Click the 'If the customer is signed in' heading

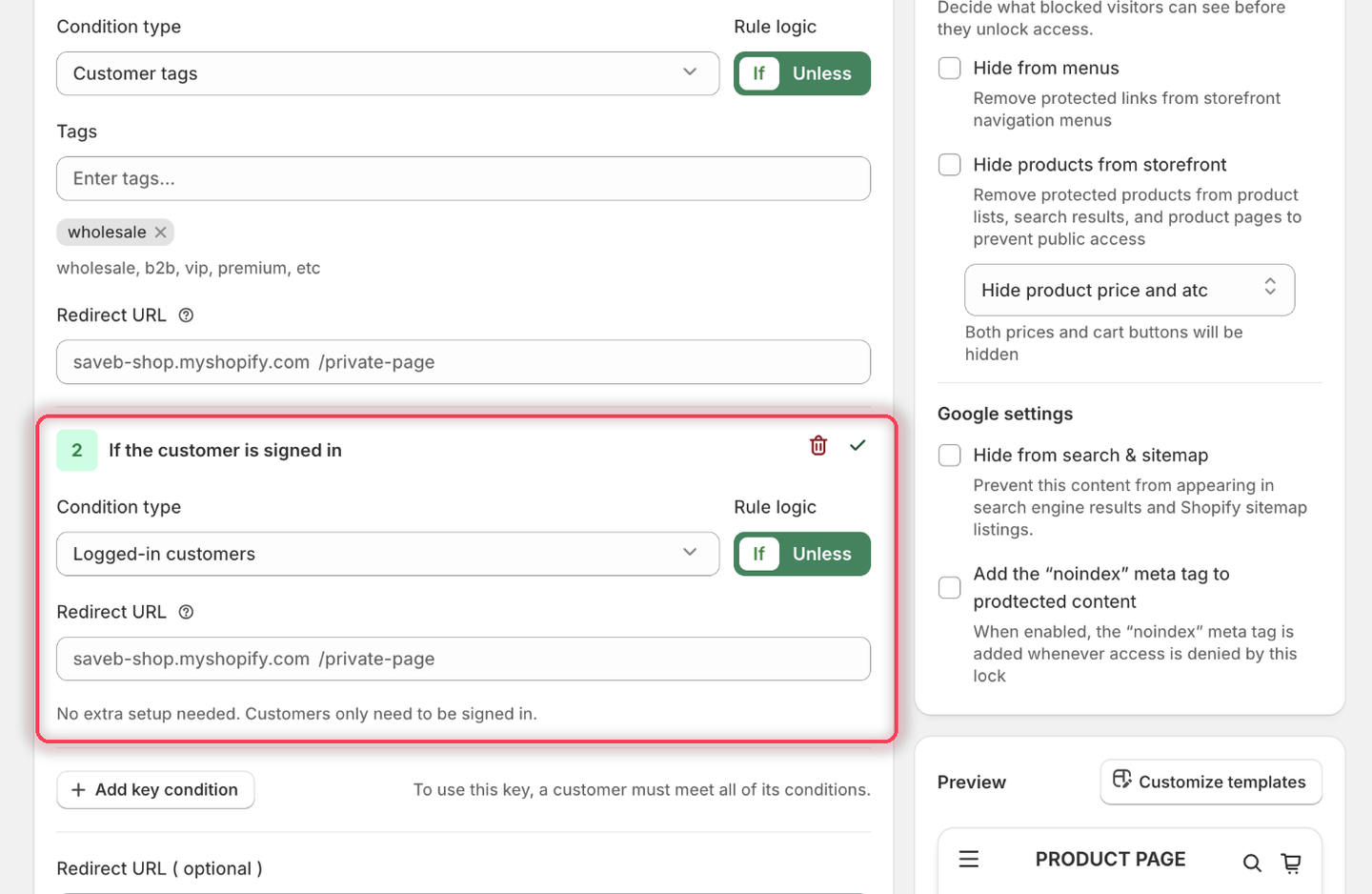click(225, 450)
